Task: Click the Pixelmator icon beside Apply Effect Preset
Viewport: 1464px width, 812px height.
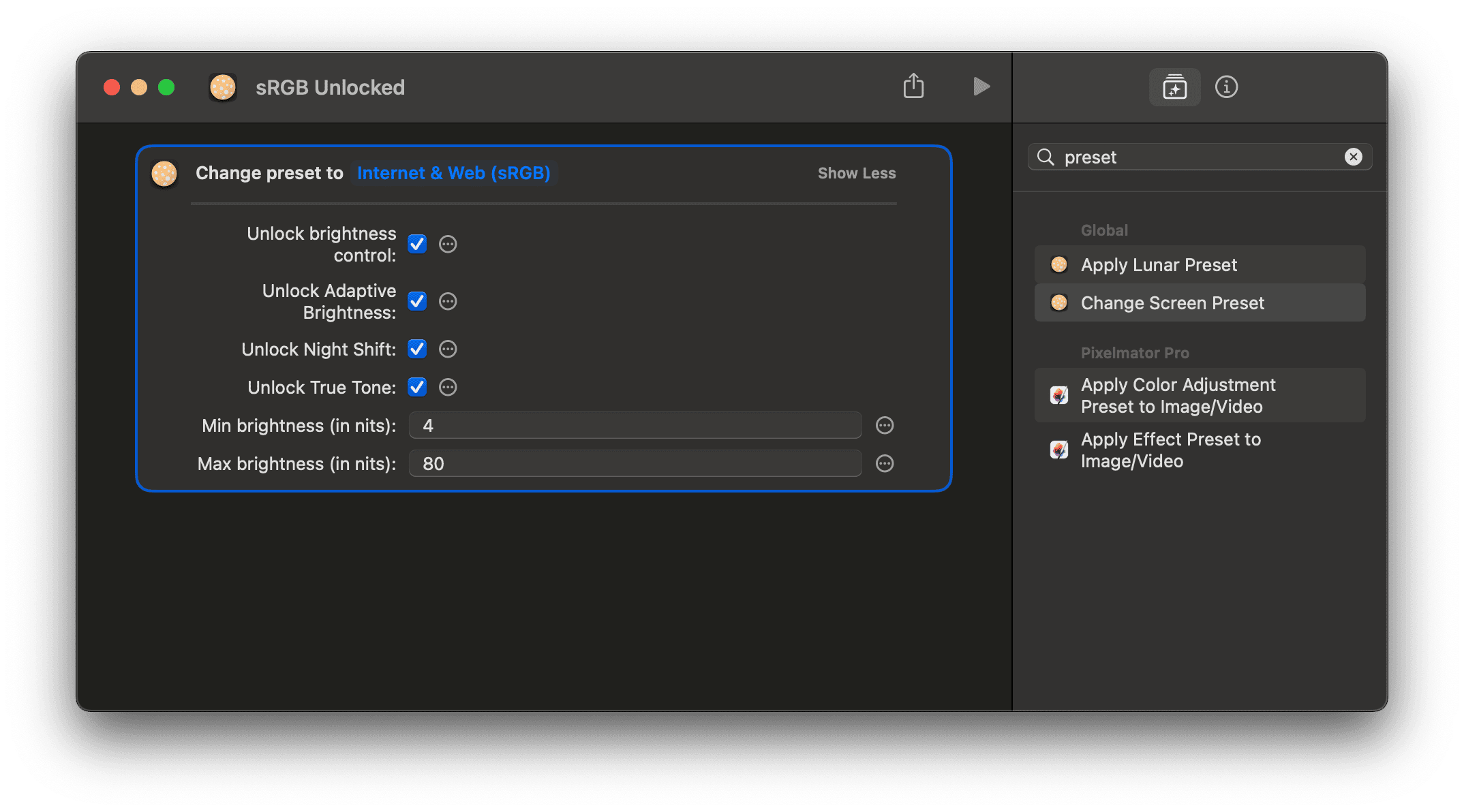Action: [1059, 450]
